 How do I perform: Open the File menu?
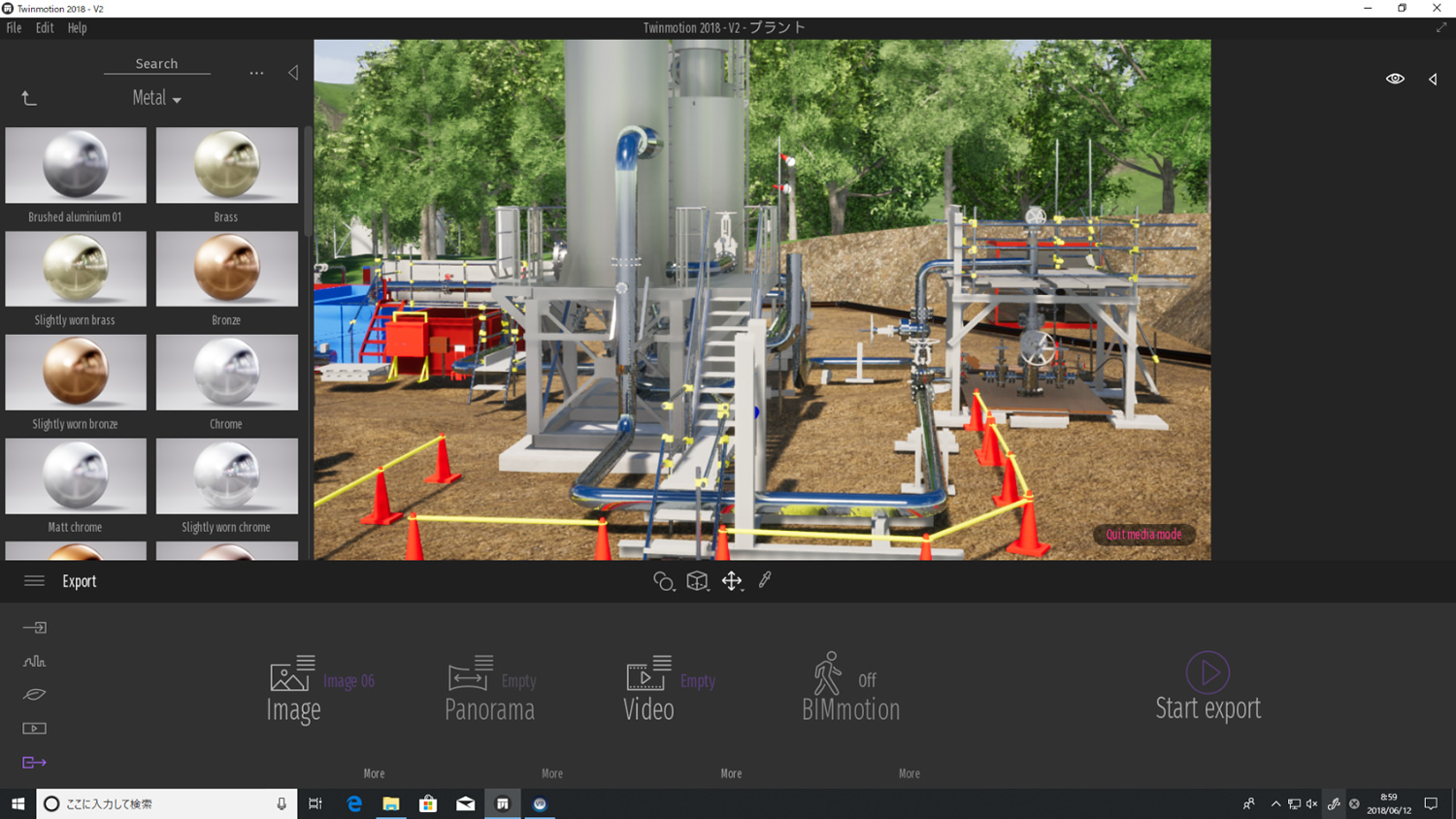click(x=14, y=28)
